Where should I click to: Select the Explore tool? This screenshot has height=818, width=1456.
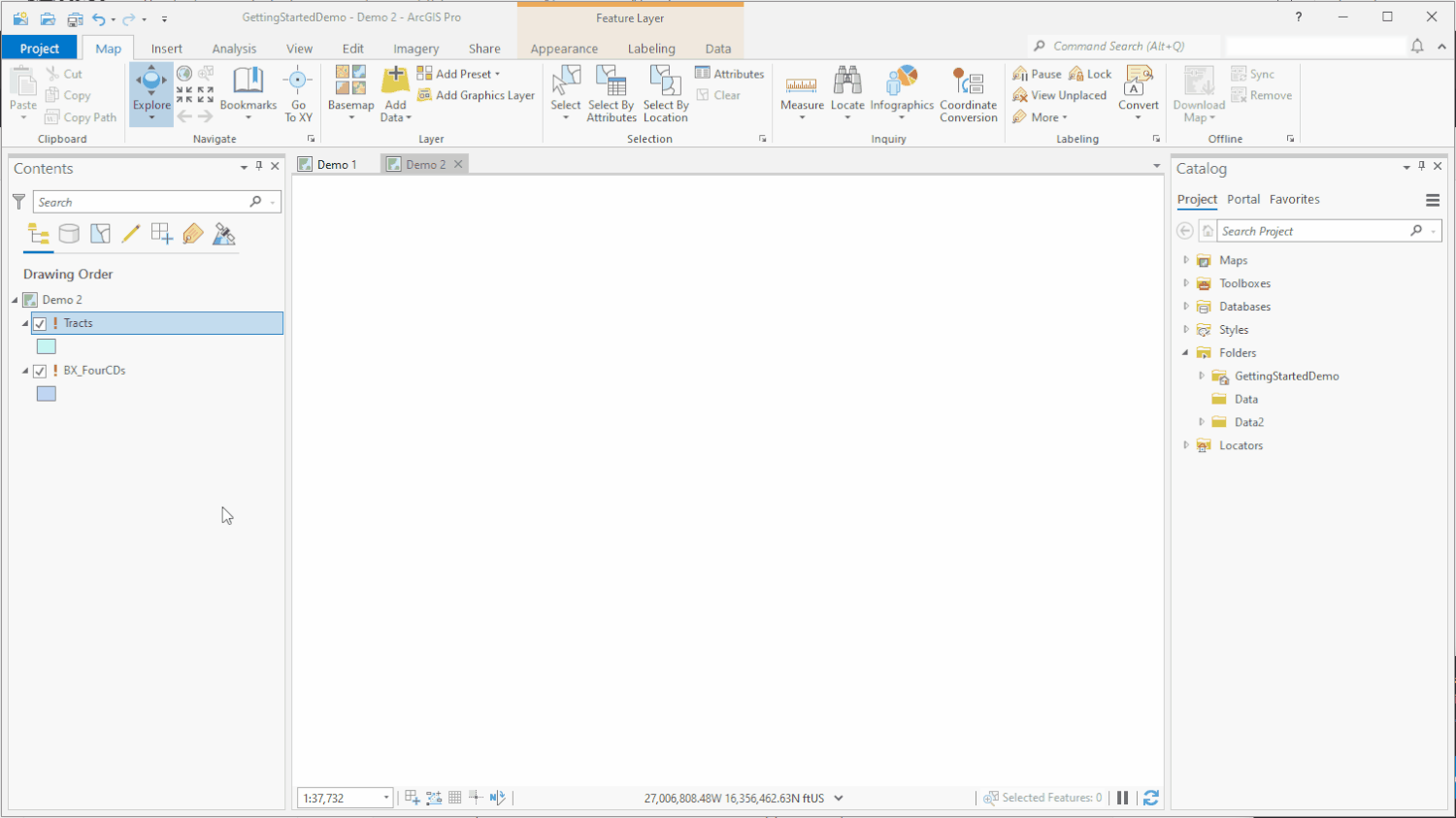click(x=150, y=93)
